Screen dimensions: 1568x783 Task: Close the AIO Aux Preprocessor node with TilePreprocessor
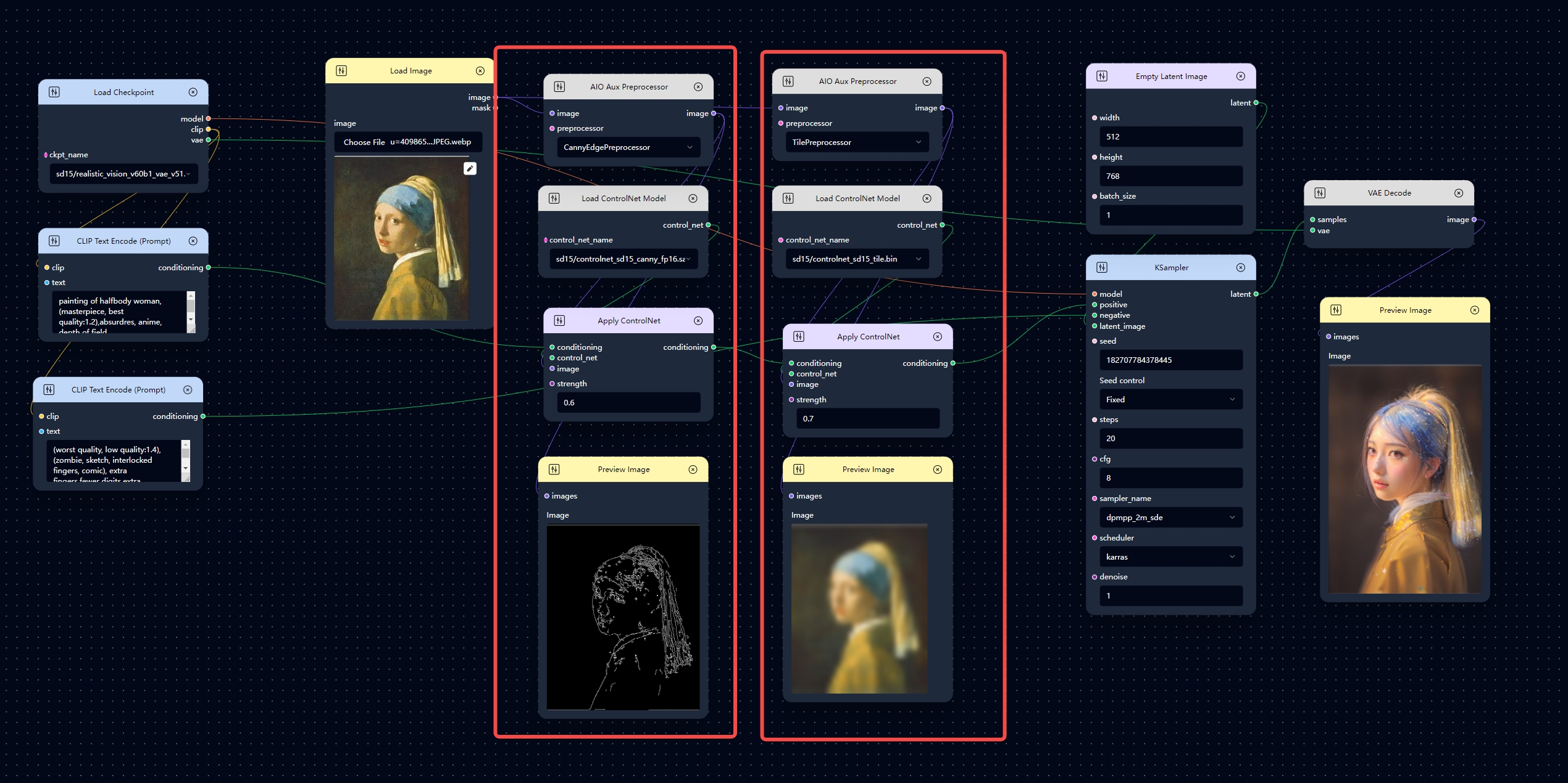pos(927,81)
